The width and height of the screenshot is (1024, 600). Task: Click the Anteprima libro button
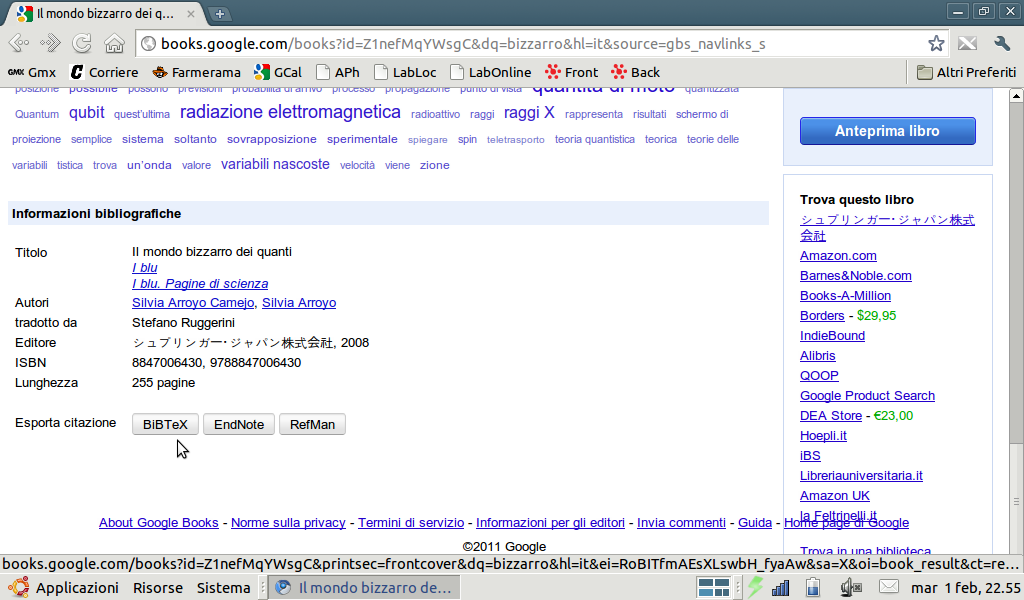tap(888, 131)
